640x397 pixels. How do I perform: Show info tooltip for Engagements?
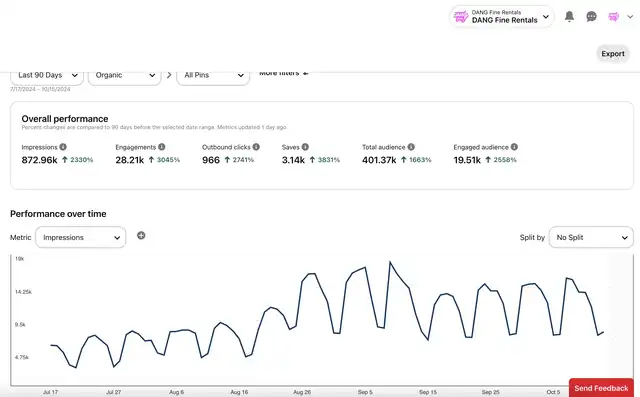point(162,147)
